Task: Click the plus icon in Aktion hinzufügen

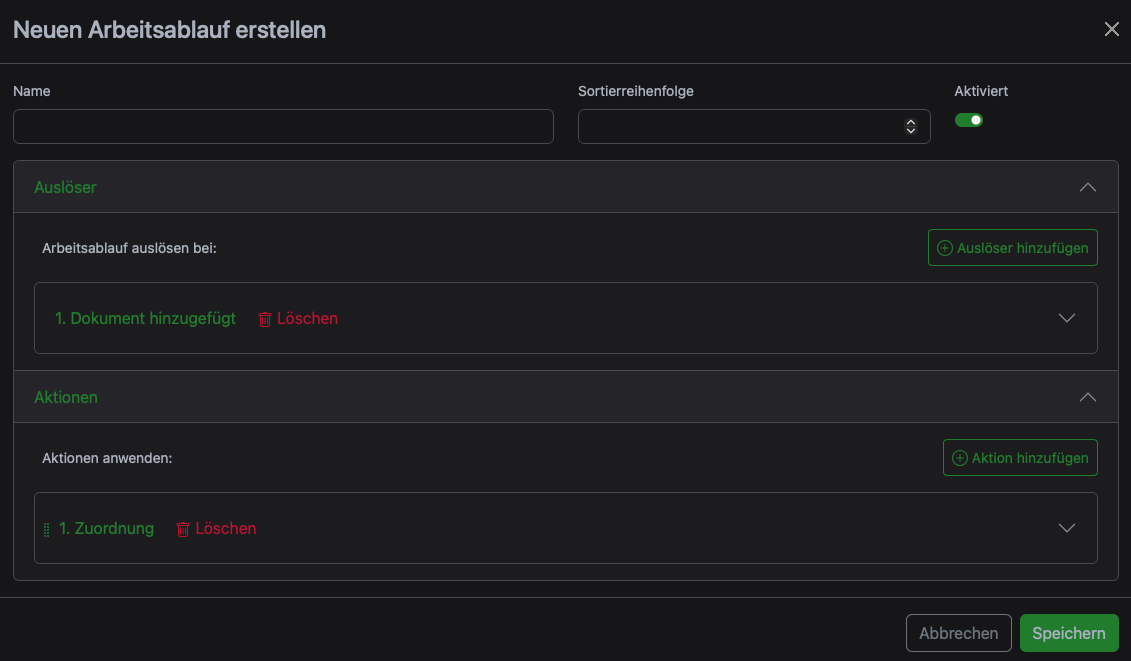Action: 959,458
